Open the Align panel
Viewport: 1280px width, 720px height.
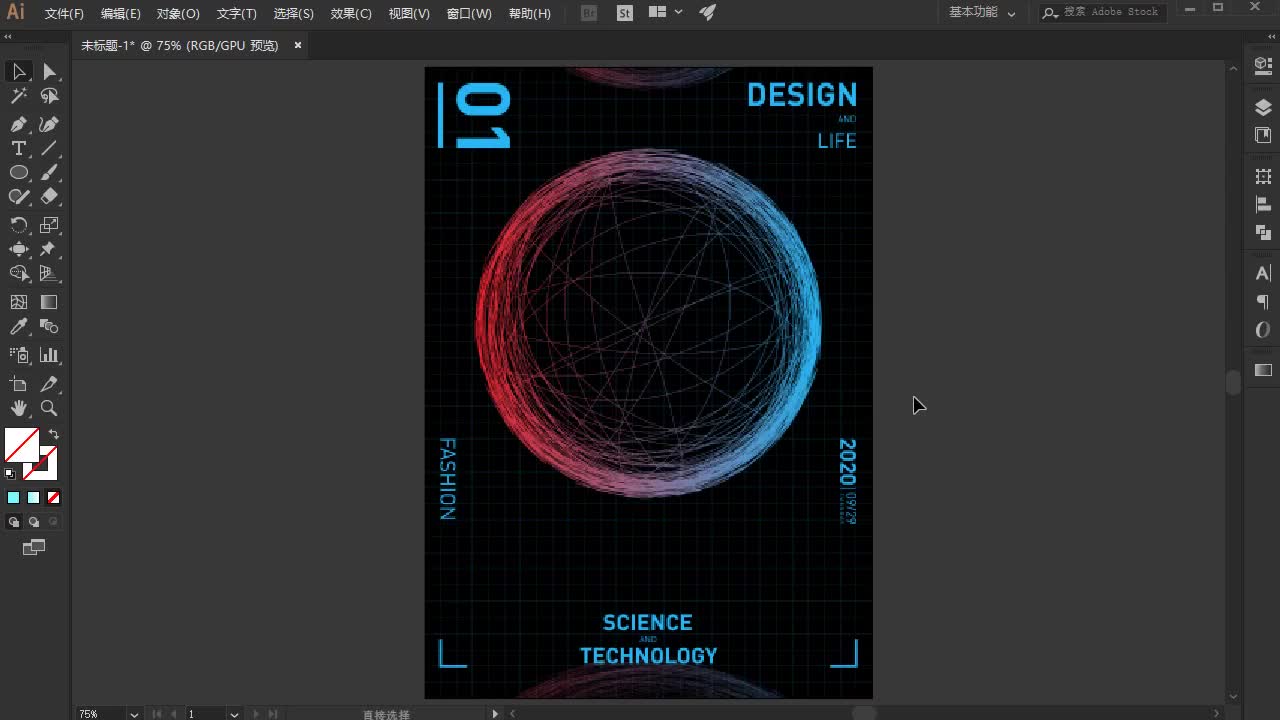(1263, 205)
